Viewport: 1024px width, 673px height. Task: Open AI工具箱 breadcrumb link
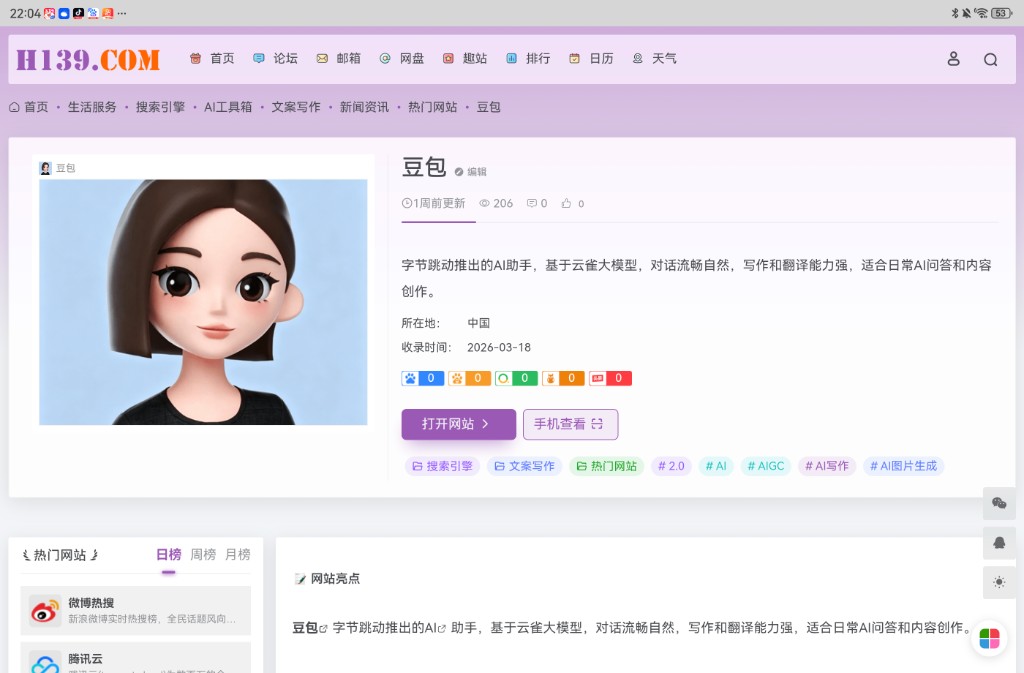(x=228, y=107)
